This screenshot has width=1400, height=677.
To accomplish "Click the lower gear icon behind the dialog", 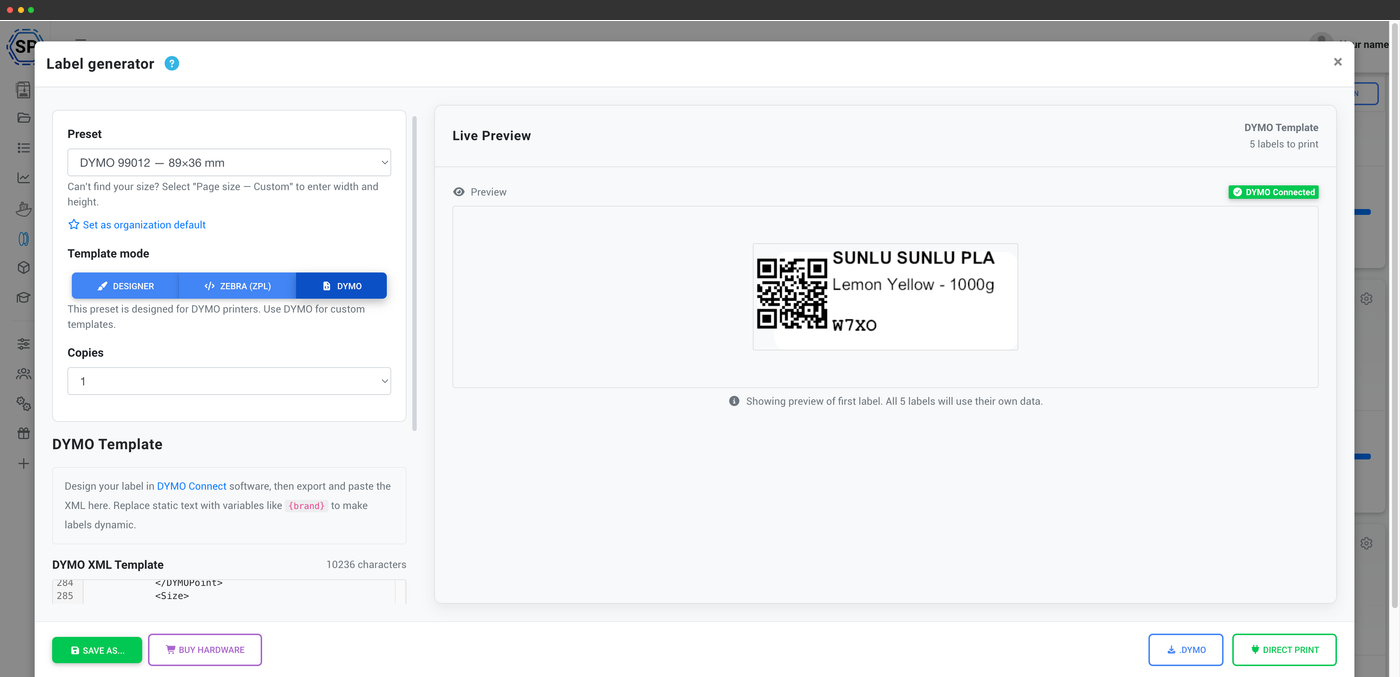I will tap(1366, 543).
